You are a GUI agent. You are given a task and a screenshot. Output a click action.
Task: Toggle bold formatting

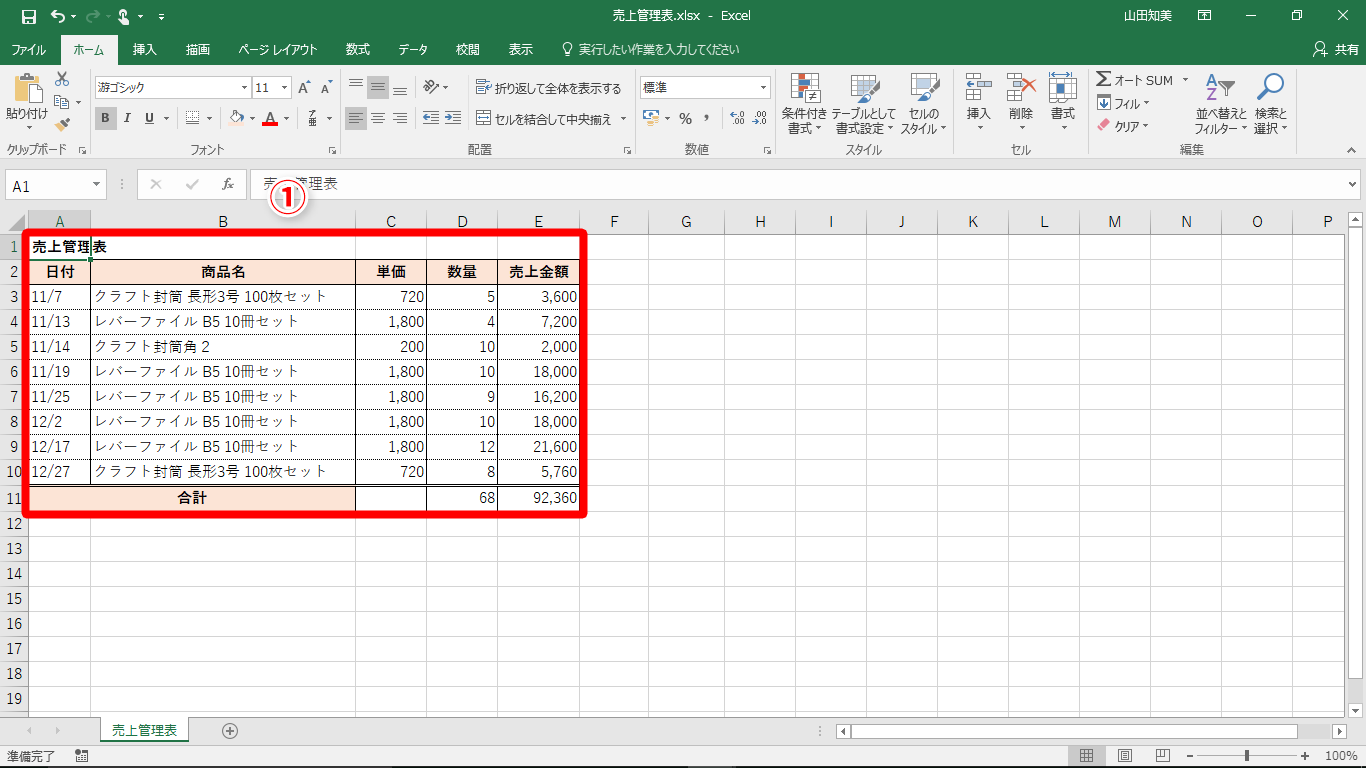[x=106, y=118]
